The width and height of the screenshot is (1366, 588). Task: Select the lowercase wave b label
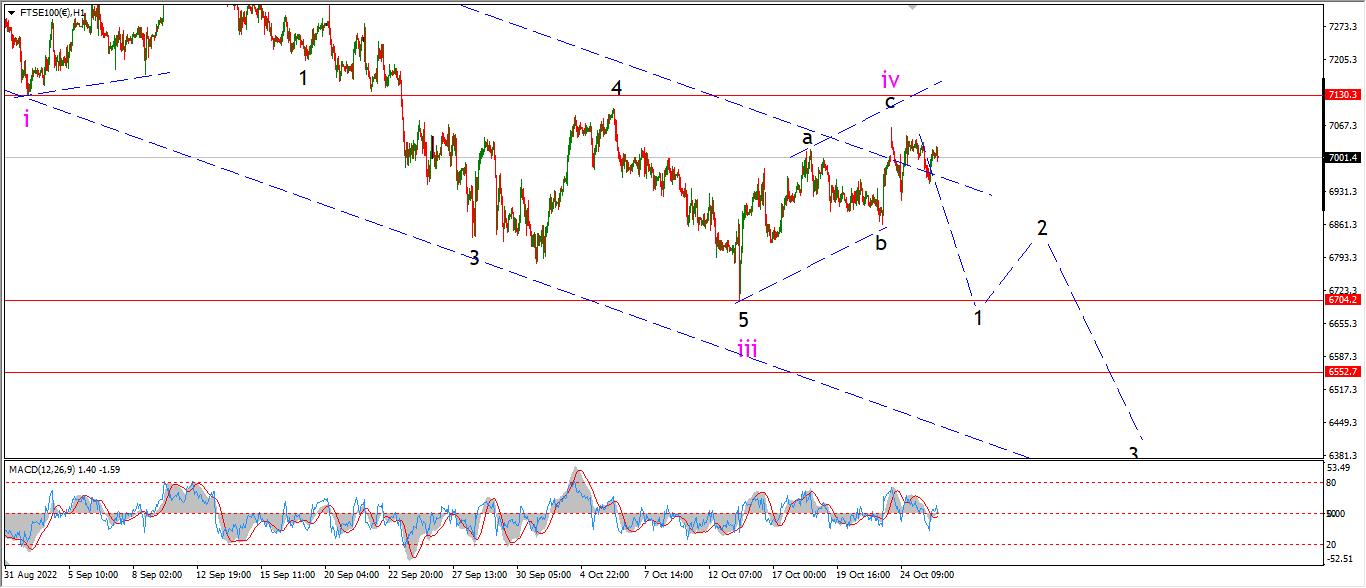[x=880, y=242]
